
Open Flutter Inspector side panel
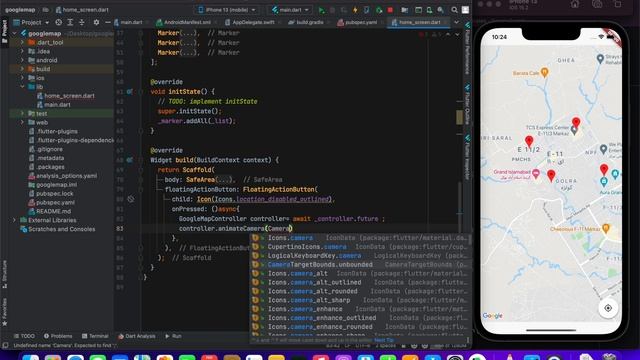point(467,158)
